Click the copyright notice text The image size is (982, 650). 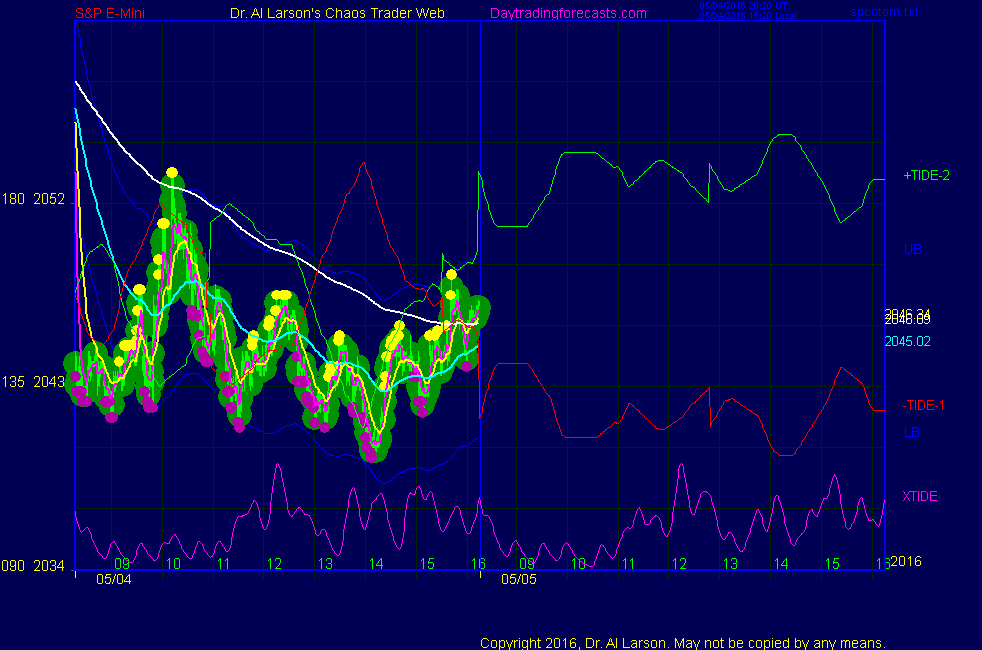click(x=683, y=643)
